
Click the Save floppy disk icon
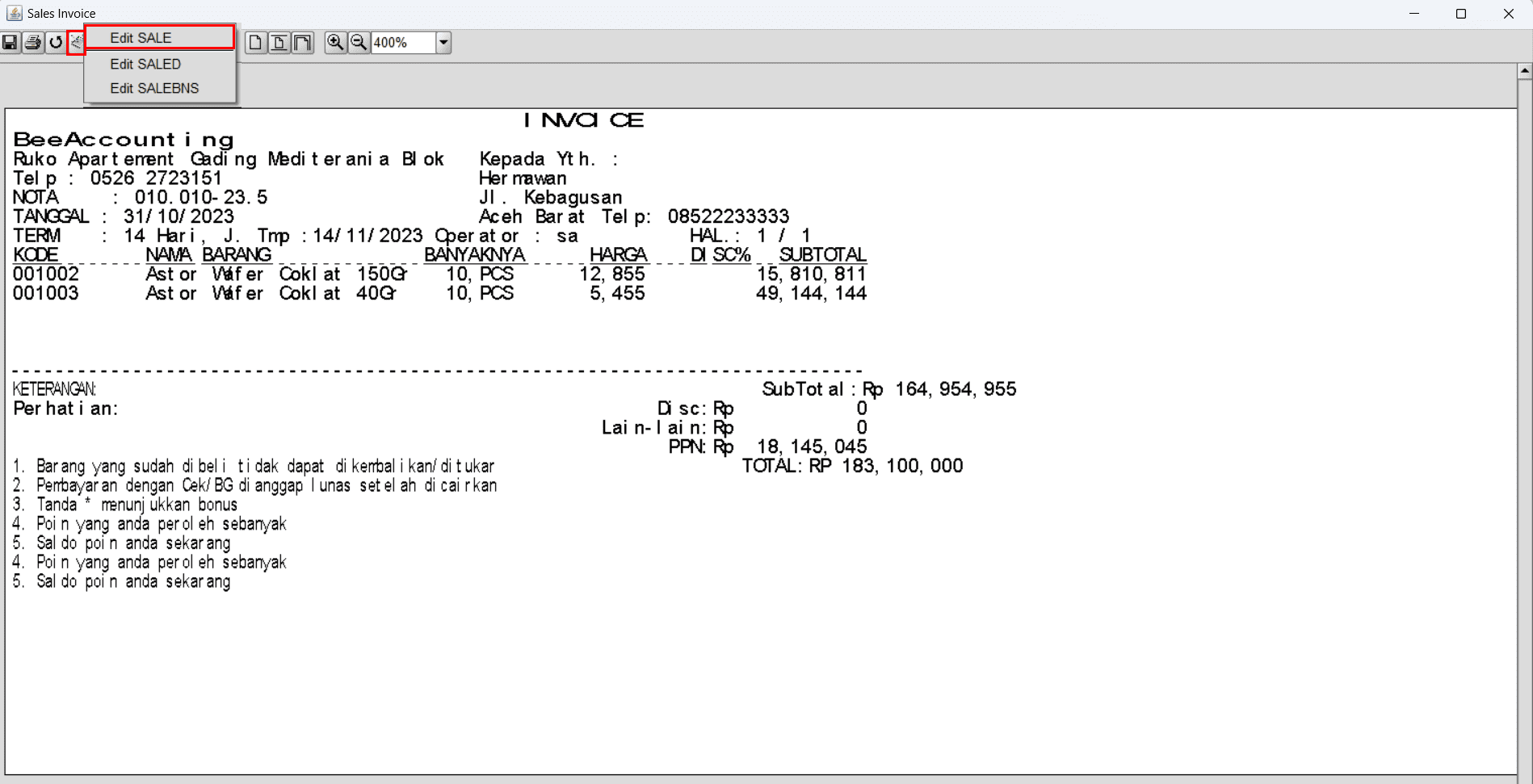10,43
